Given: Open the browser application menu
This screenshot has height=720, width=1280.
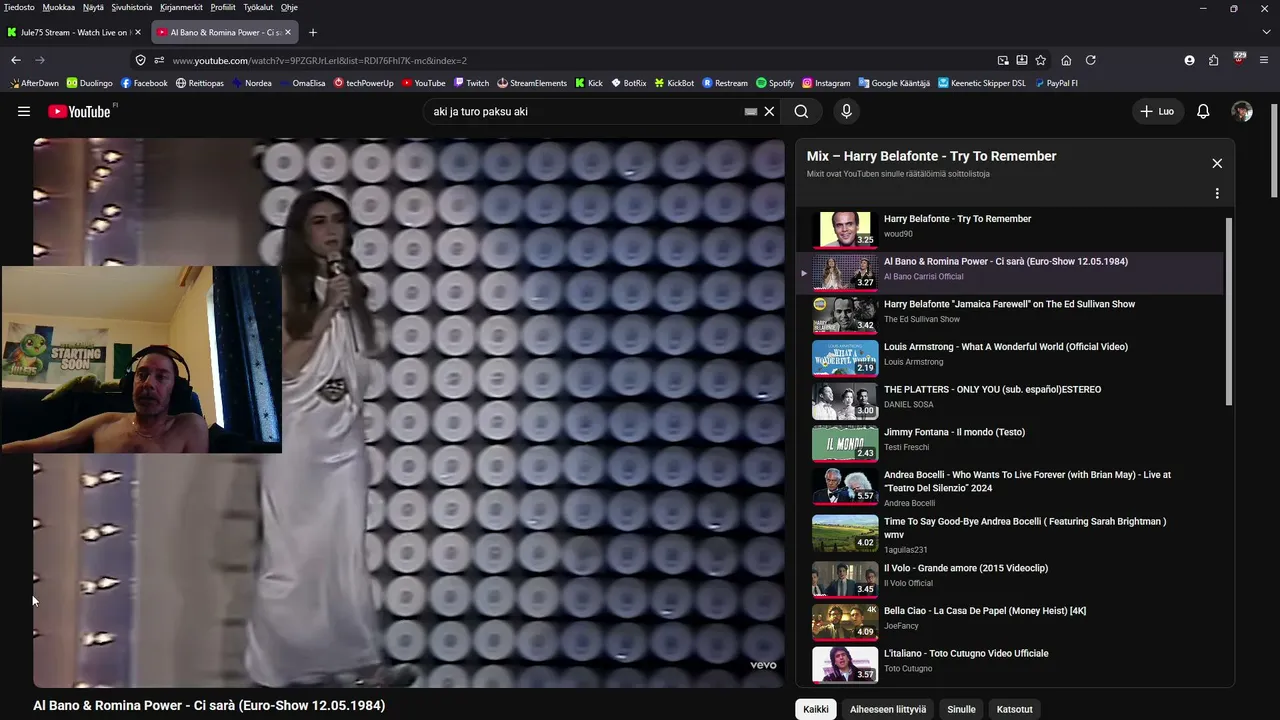Looking at the screenshot, I should [x=1265, y=60].
